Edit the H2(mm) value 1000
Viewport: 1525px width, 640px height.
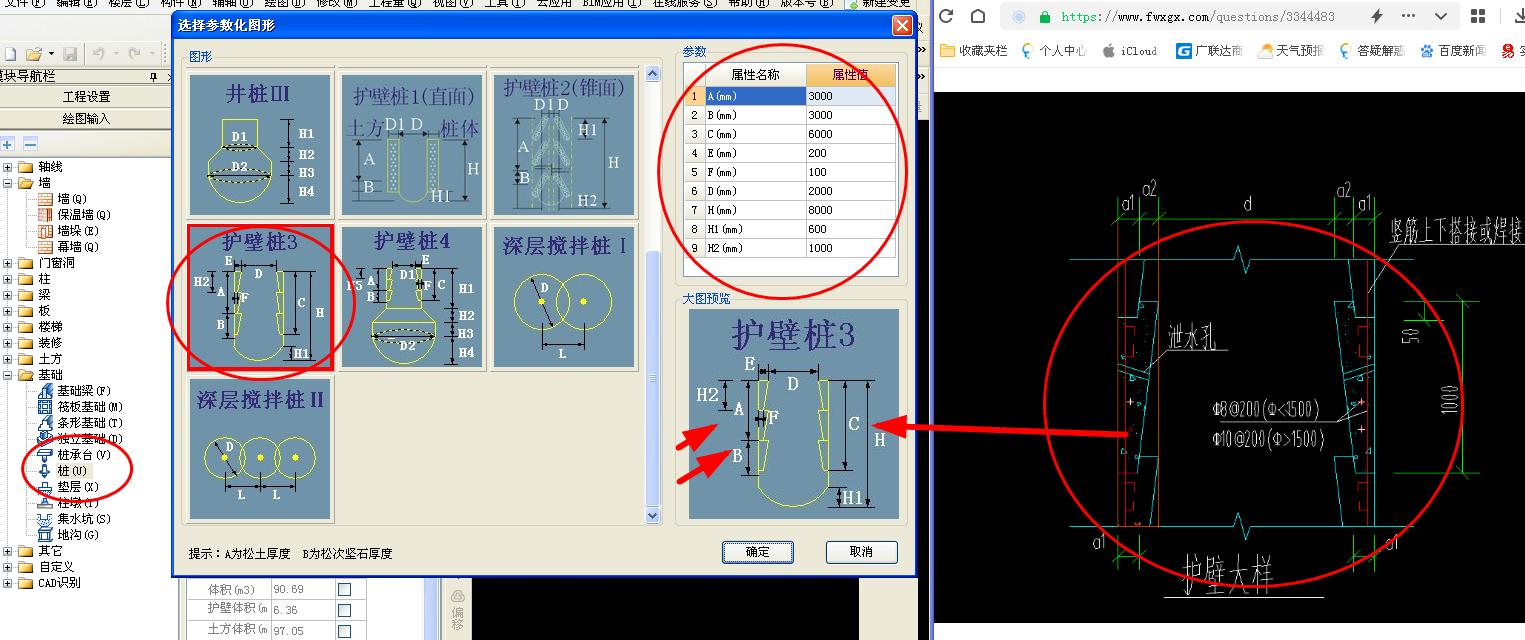pos(850,248)
